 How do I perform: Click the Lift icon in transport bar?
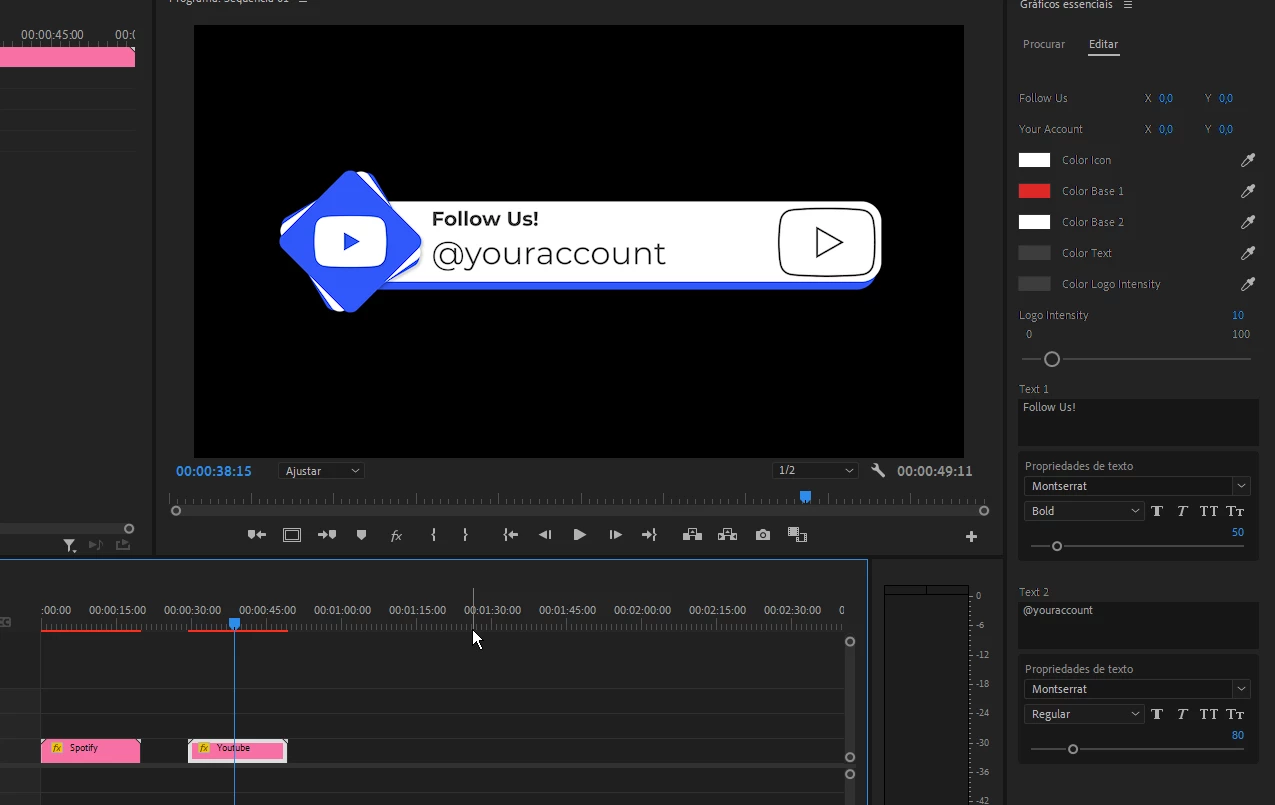point(692,535)
